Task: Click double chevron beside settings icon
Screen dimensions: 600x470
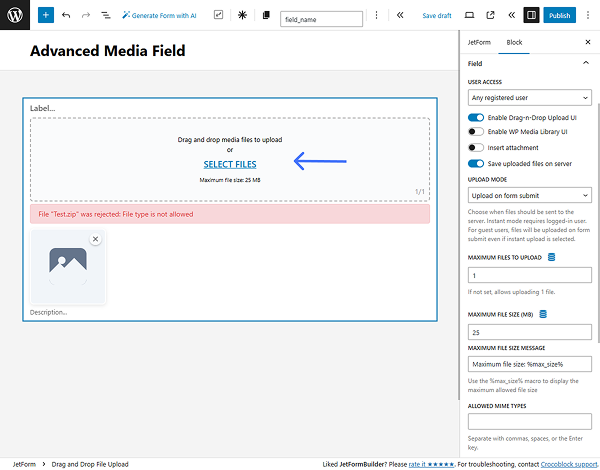Action: [511, 15]
